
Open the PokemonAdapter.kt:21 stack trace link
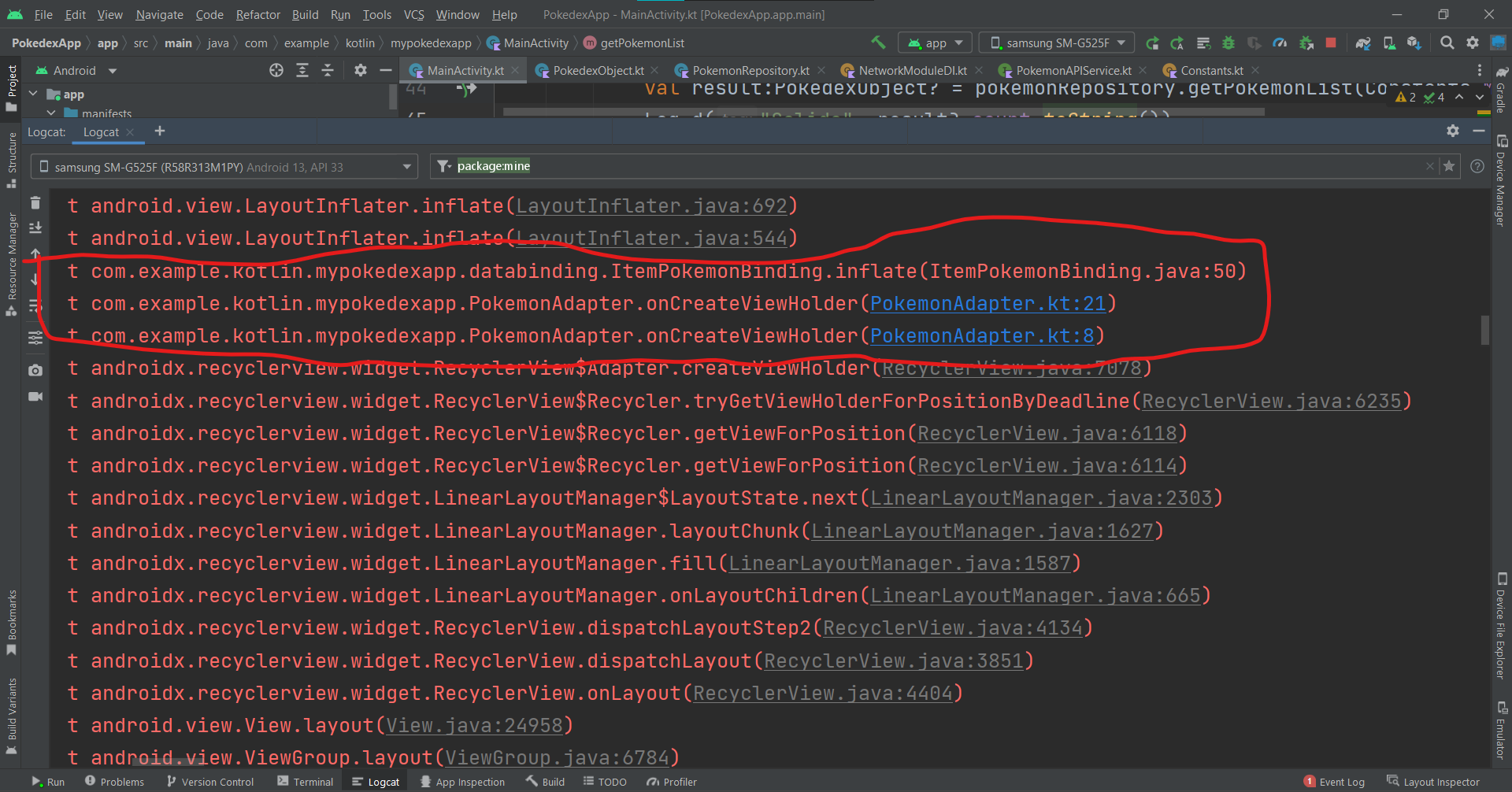click(988, 304)
